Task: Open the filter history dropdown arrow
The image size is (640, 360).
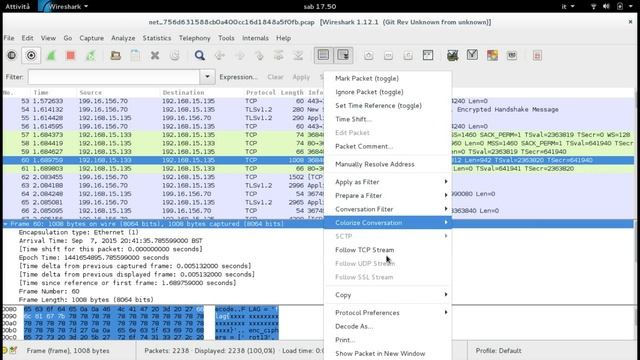Action: point(207,77)
